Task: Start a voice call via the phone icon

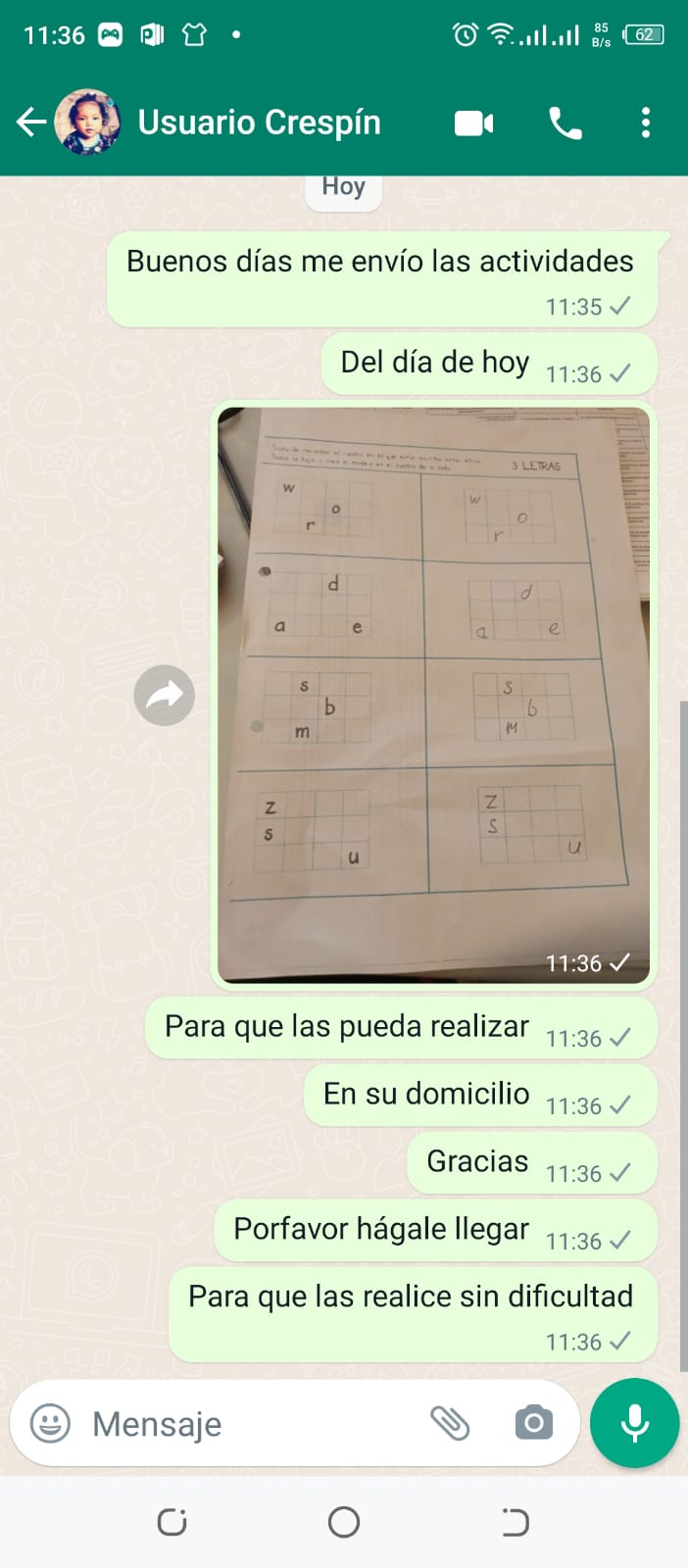Action: pos(565,122)
